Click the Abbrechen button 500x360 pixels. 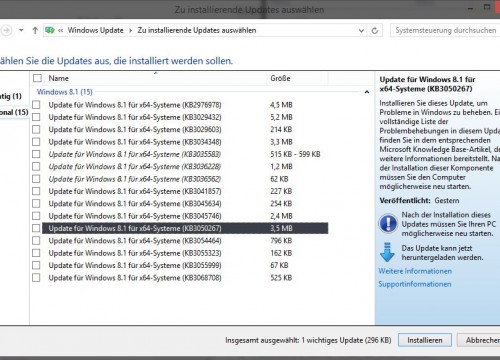pyautogui.click(x=479, y=340)
